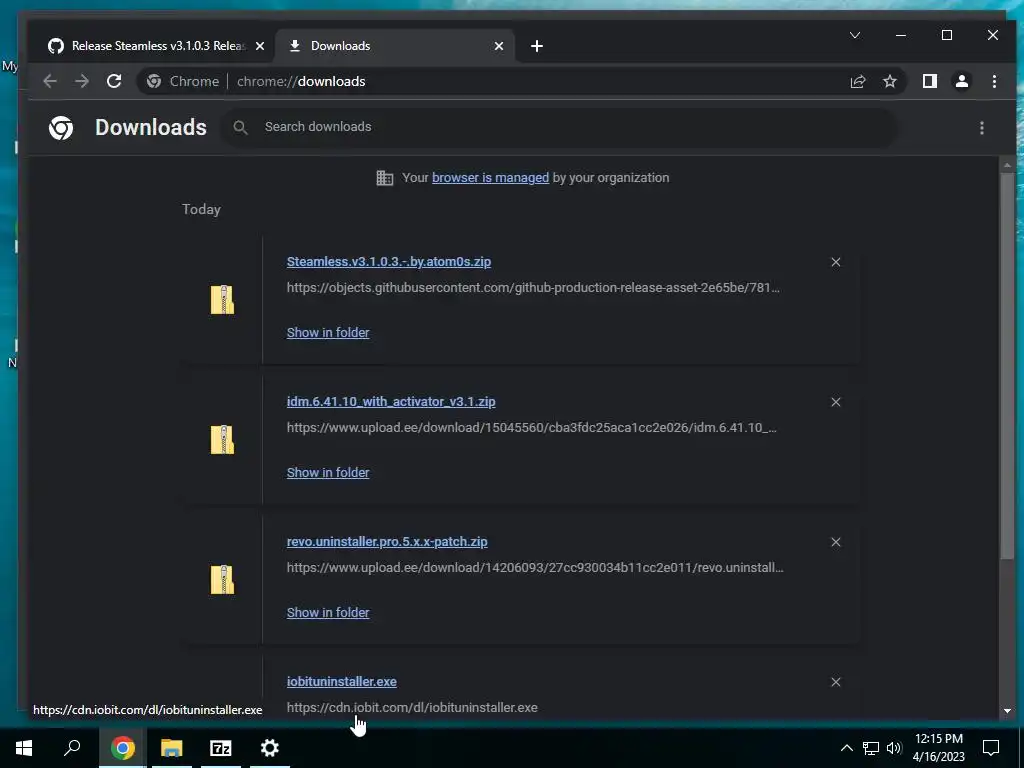This screenshot has width=1024, height=768.
Task: Open the Chrome side panel icon
Action: click(x=929, y=81)
